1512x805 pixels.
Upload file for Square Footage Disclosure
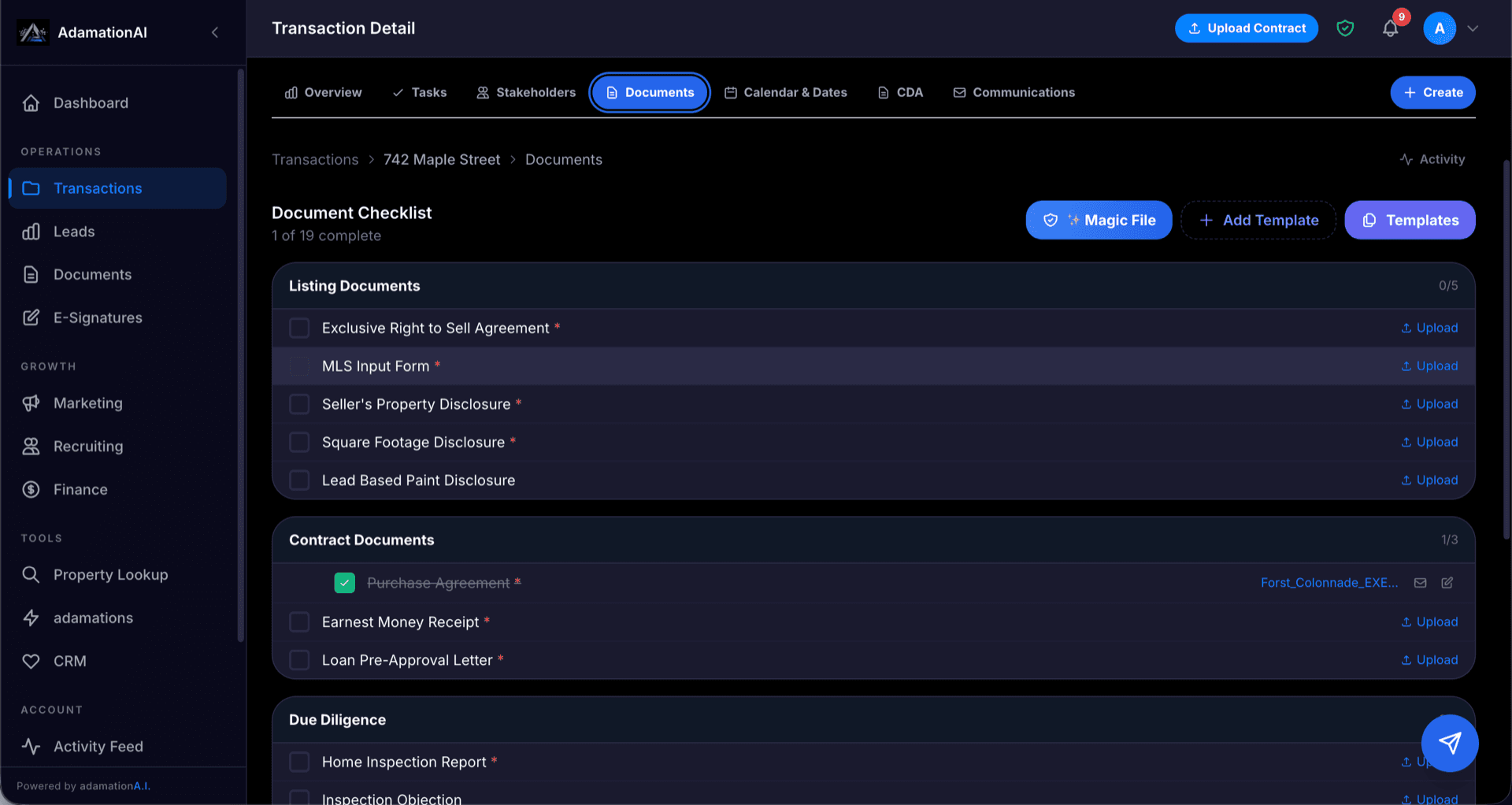1429,442
